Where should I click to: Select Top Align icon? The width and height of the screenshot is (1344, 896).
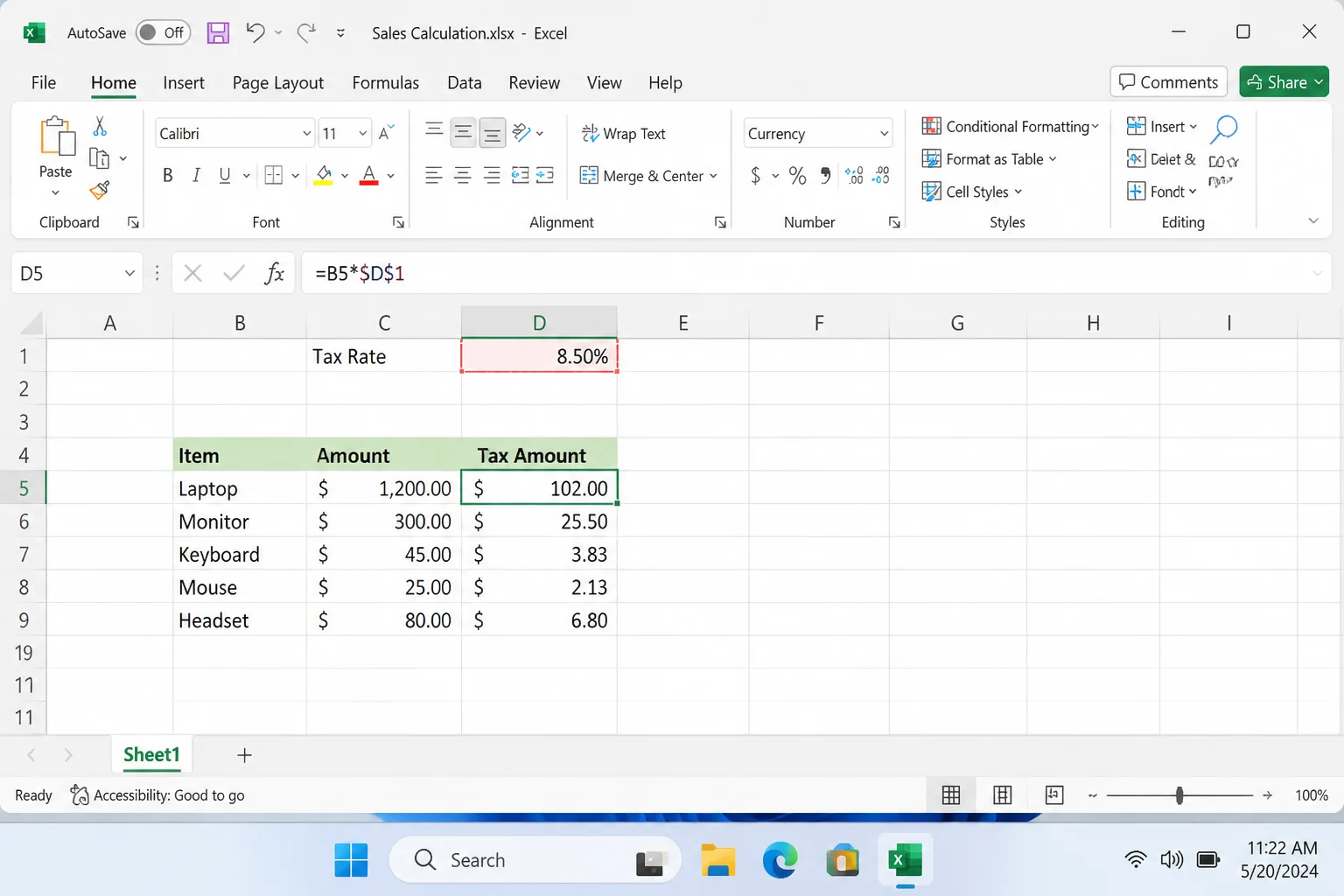click(434, 131)
